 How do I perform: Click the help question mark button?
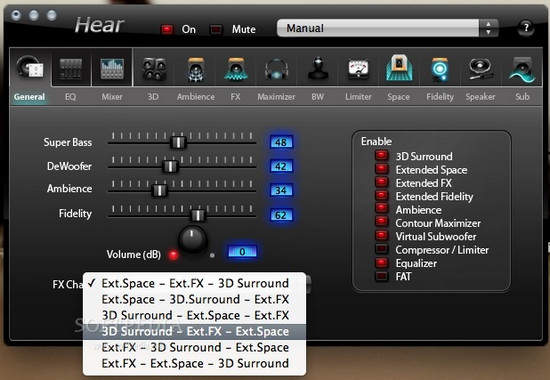tap(526, 28)
